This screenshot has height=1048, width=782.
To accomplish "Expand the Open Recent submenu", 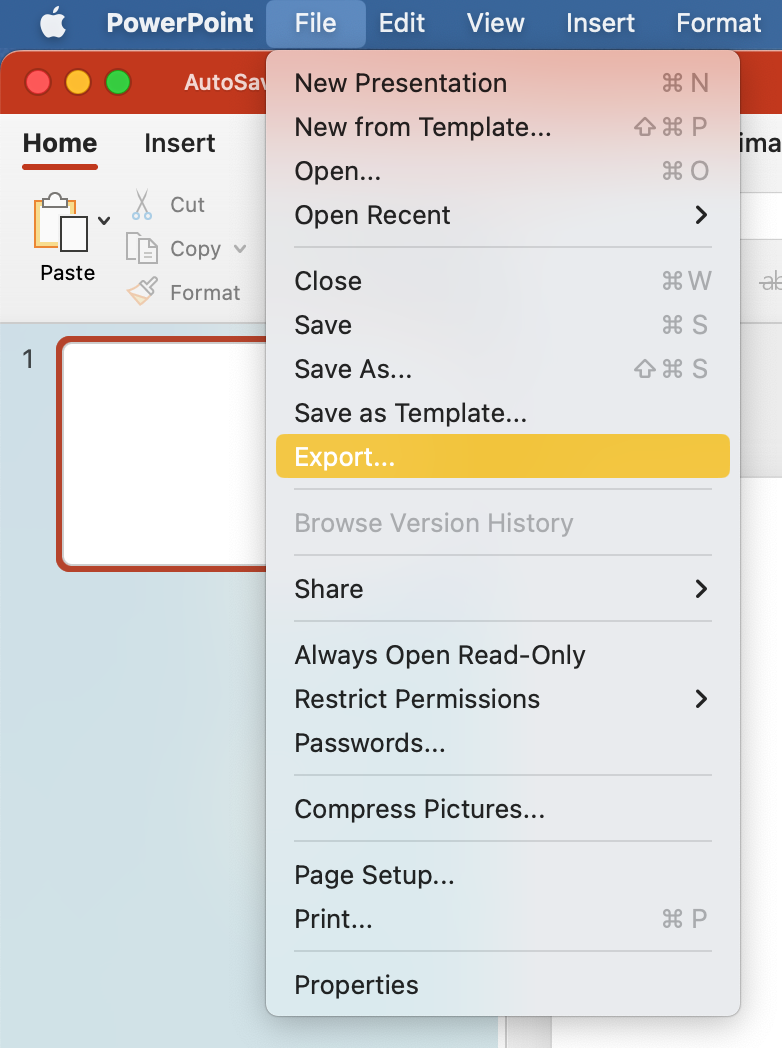I will (700, 215).
